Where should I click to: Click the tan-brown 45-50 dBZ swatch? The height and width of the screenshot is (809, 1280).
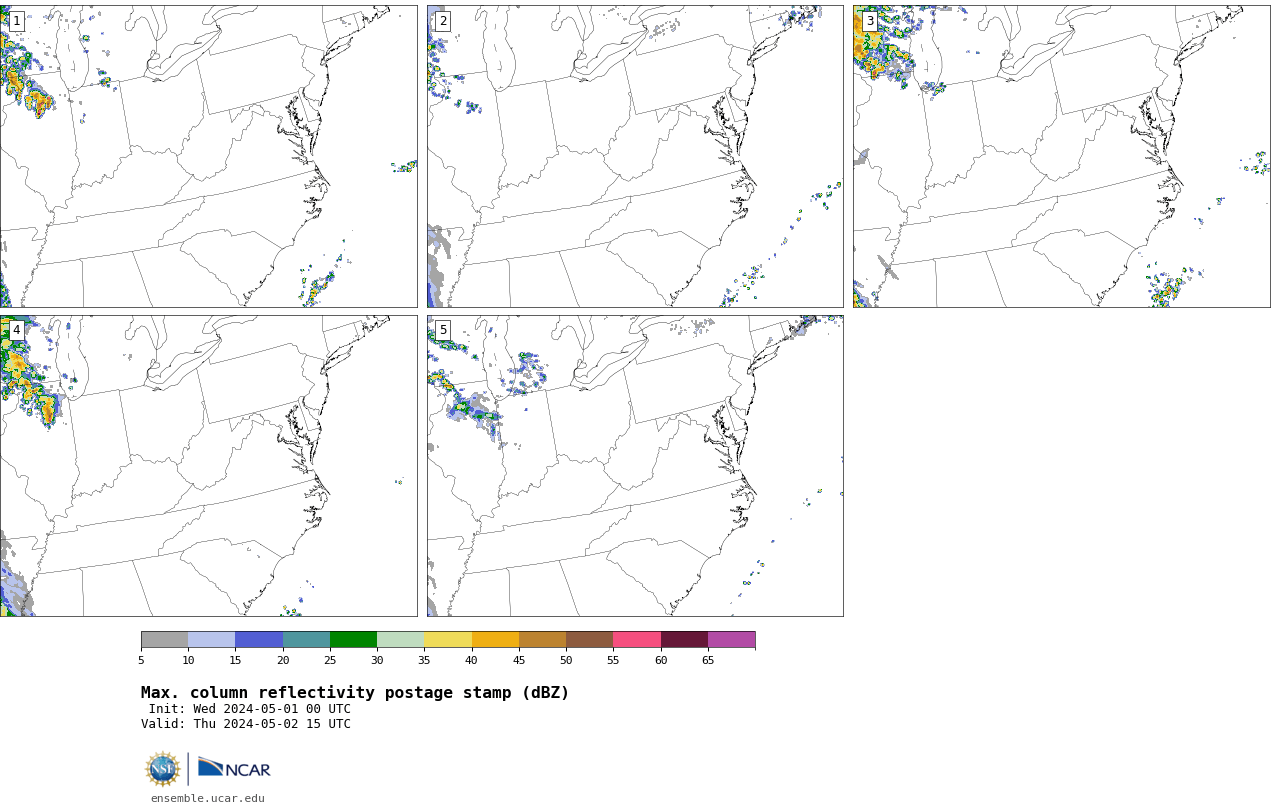pyautogui.click(x=542, y=640)
